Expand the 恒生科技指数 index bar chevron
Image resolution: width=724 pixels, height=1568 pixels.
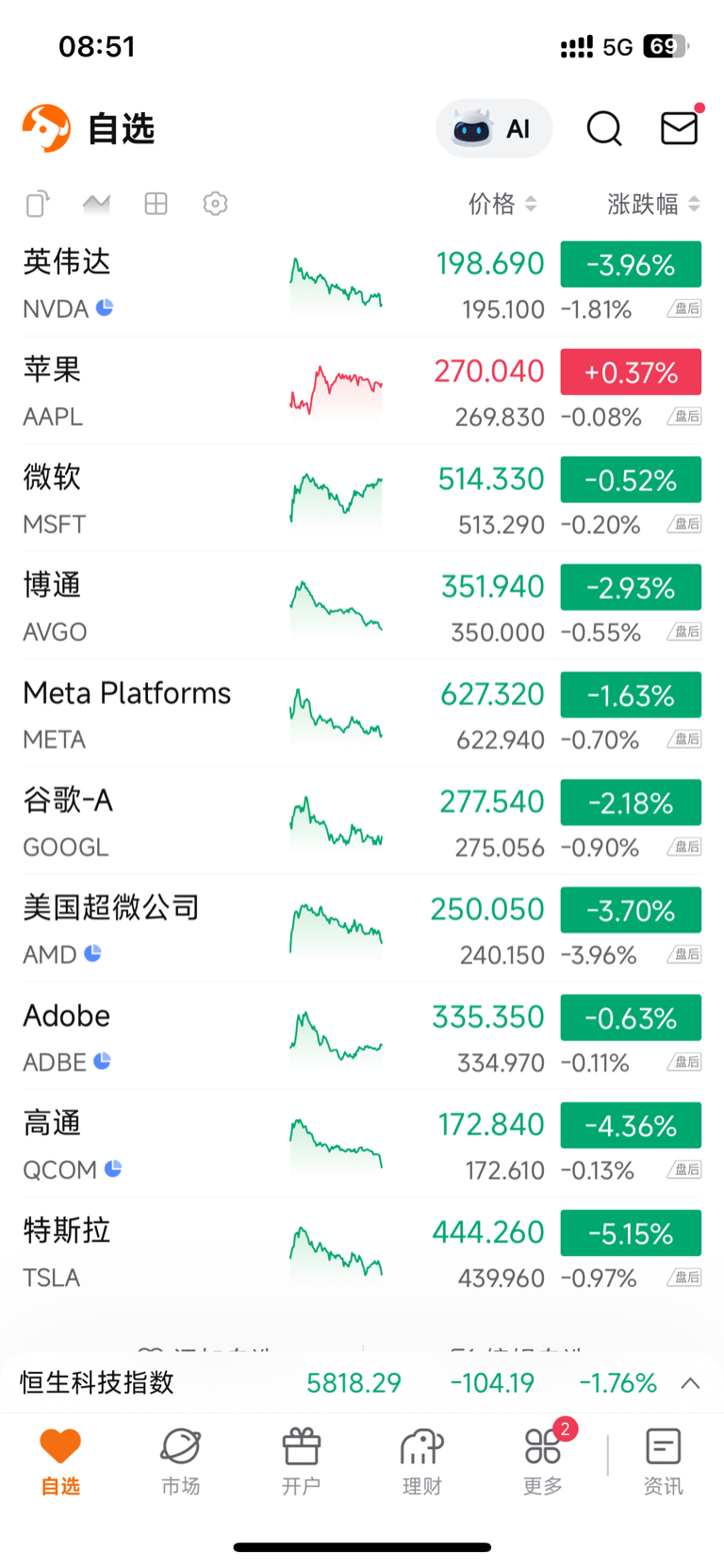pyautogui.click(x=690, y=1383)
